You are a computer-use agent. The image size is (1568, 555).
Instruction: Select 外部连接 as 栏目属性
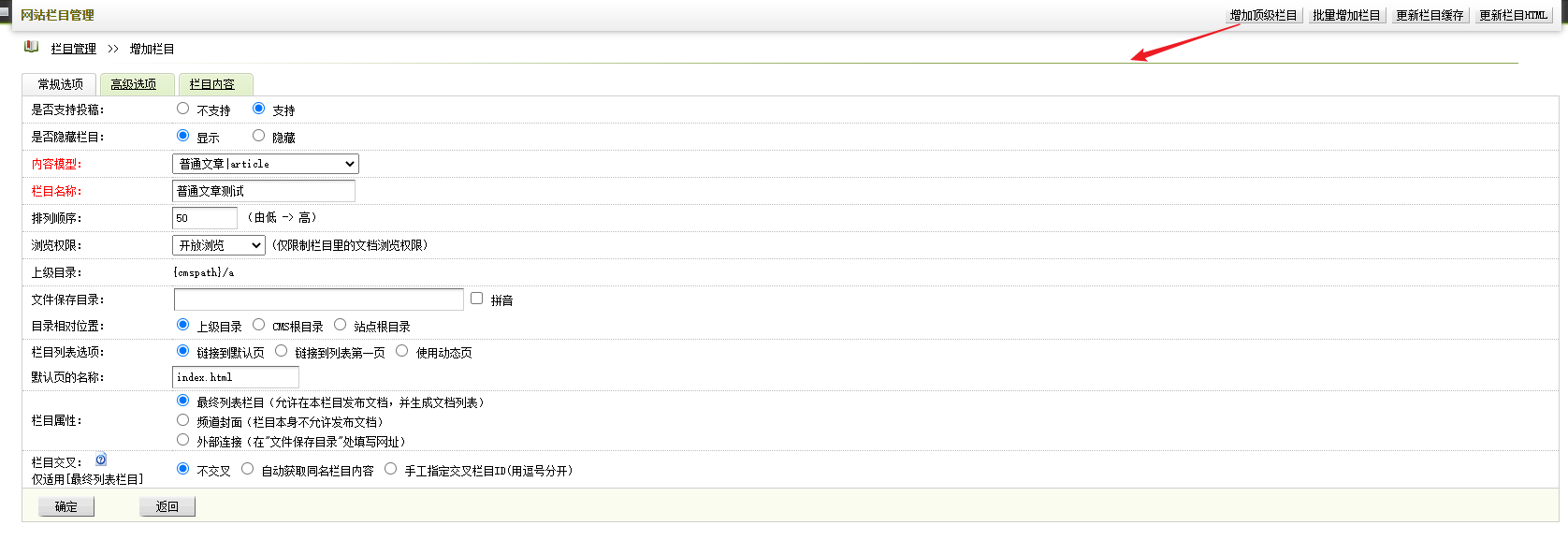[x=183, y=440]
